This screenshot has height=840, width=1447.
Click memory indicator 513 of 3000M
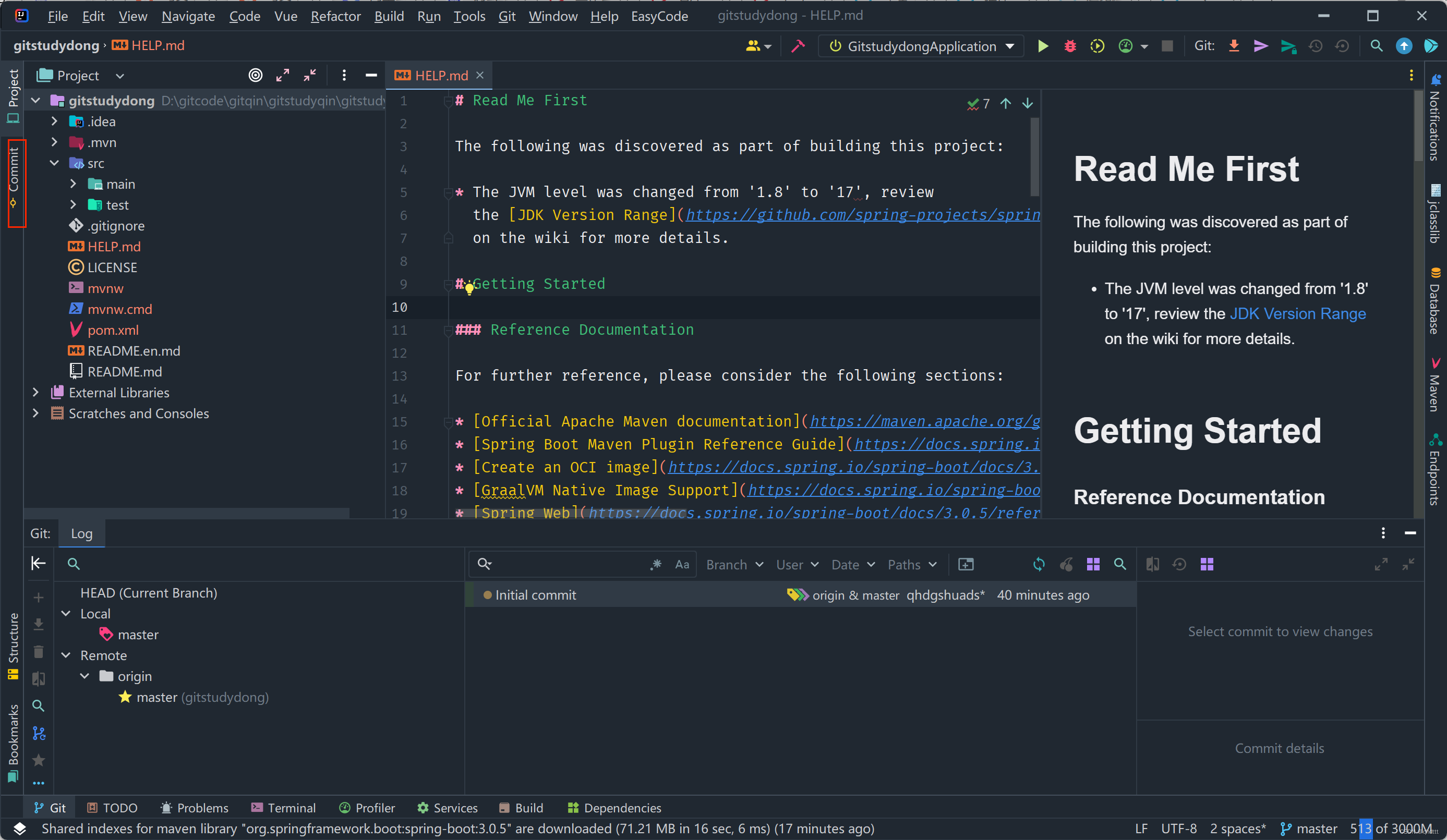(1391, 829)
